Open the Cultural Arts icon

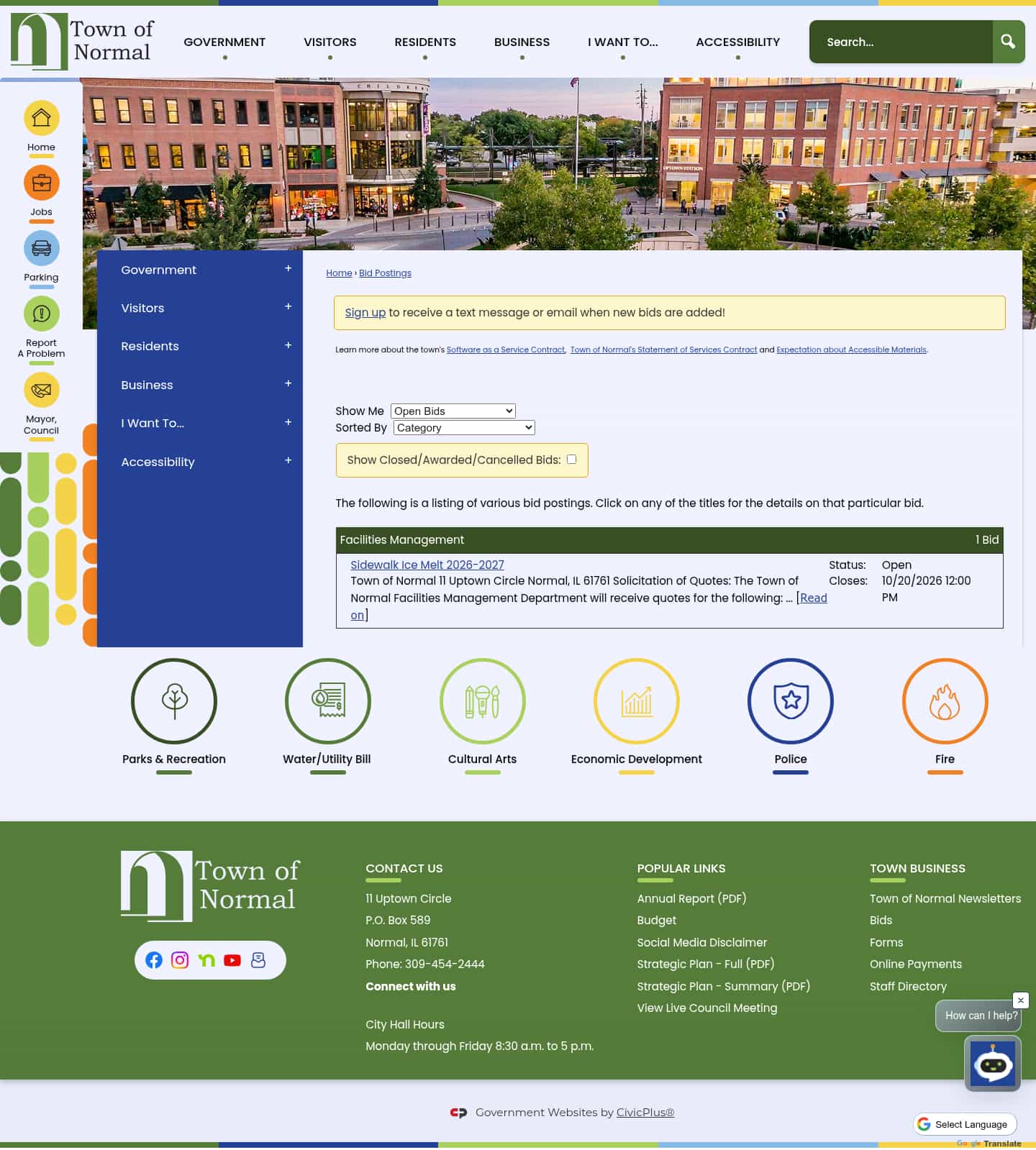(x=482, y=701)
